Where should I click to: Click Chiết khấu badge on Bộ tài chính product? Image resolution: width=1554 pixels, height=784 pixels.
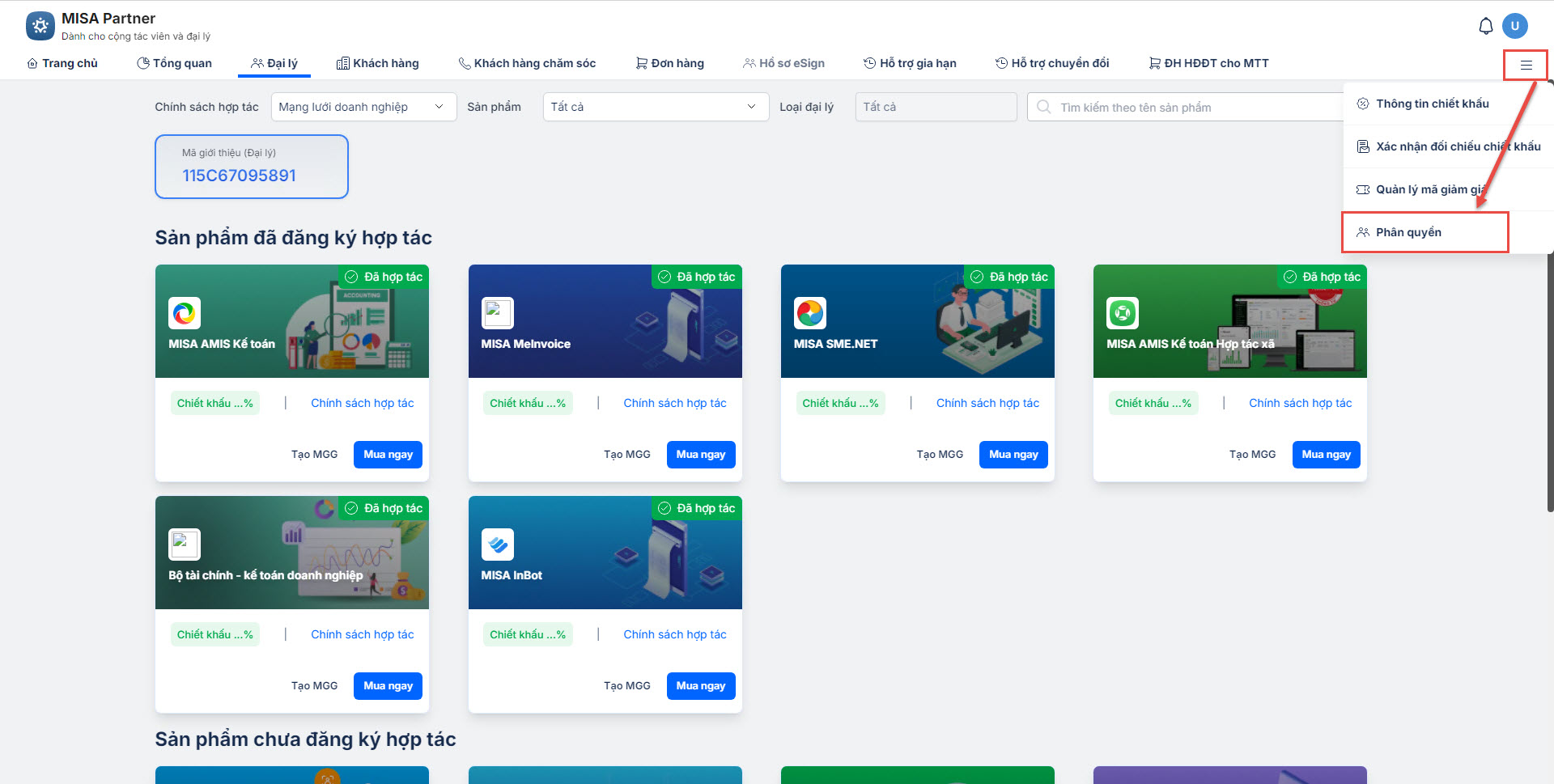(x=215, y=634)
